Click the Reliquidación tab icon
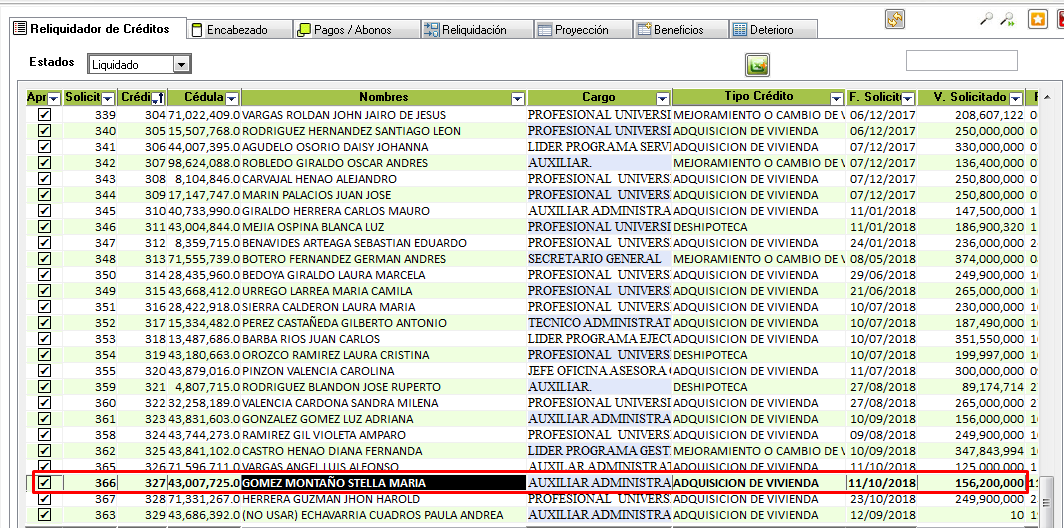The image size is (1064, 528). coord(432,30)
